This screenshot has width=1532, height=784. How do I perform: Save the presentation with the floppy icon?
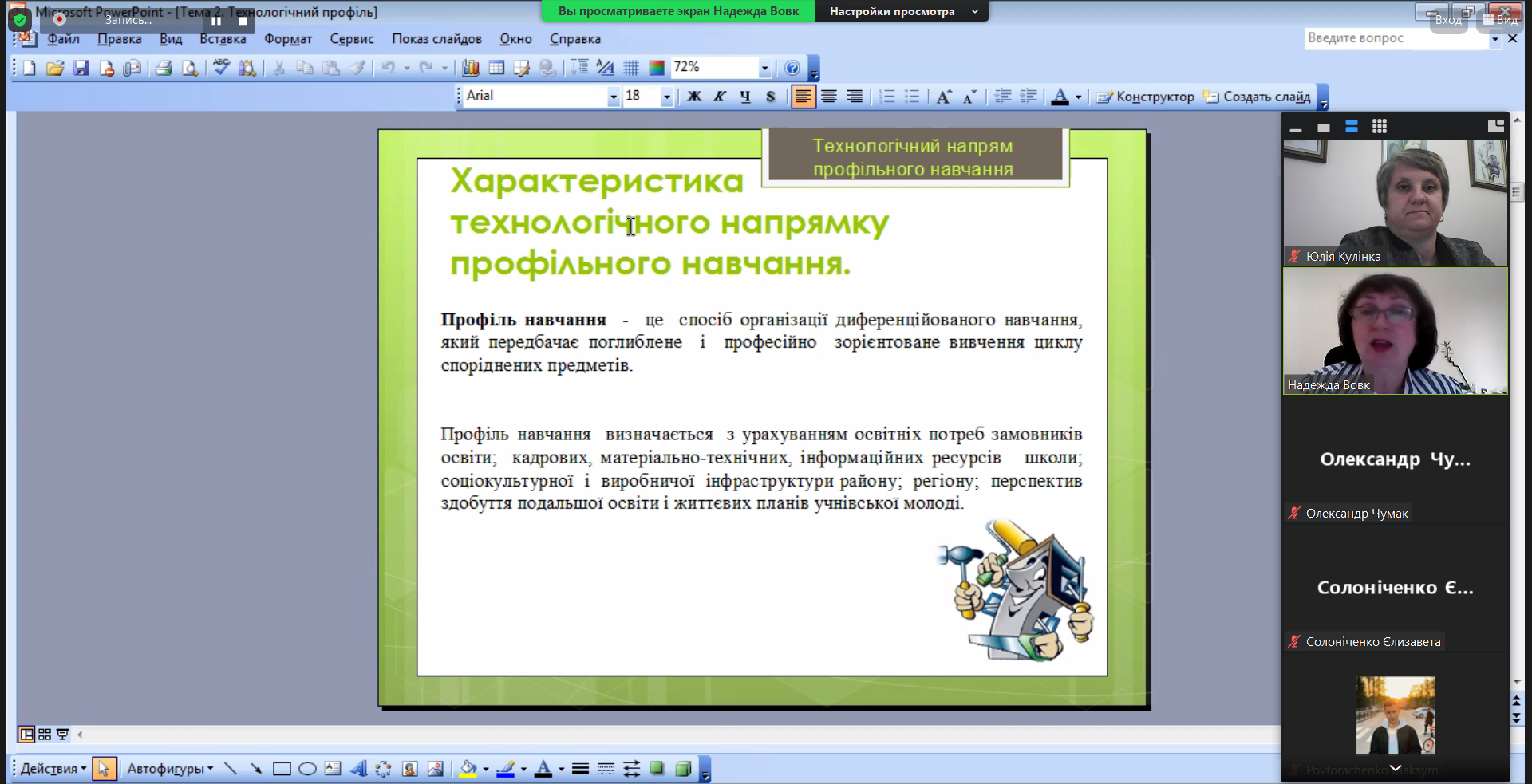pyautogui.click(x=81, y=68)
